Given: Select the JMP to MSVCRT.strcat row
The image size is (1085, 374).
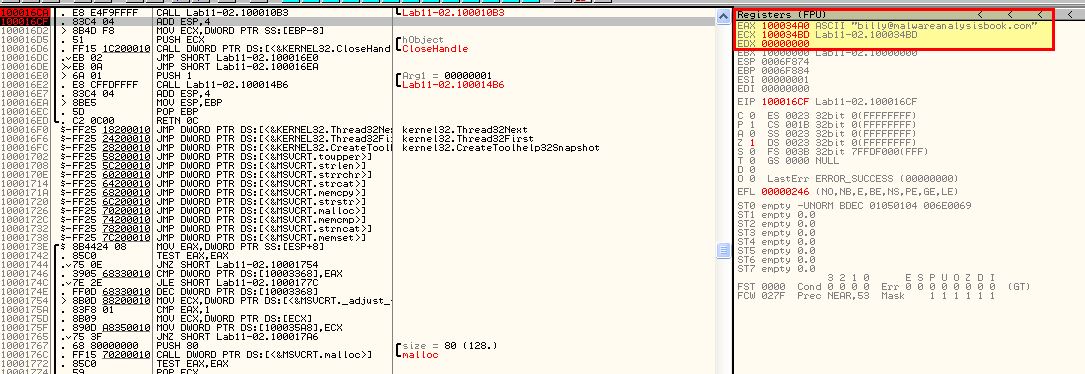Looking at the screenshot, I should coord(261,184).
